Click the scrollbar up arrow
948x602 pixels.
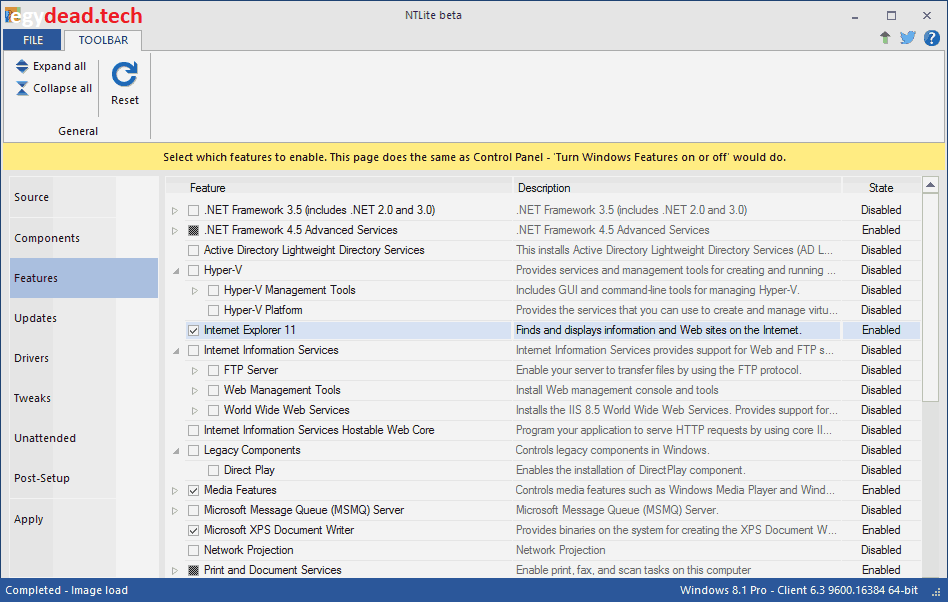(x=932, y=183)
